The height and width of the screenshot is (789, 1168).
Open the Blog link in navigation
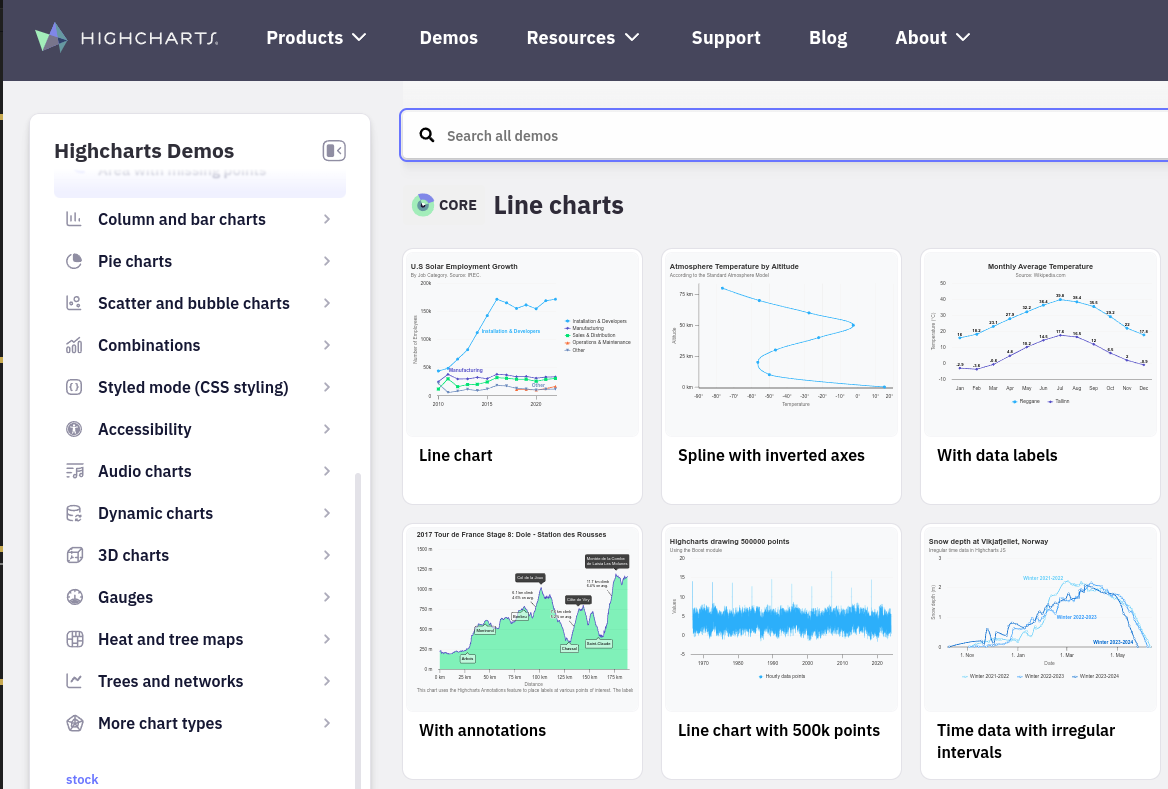[x=827, y=38]
